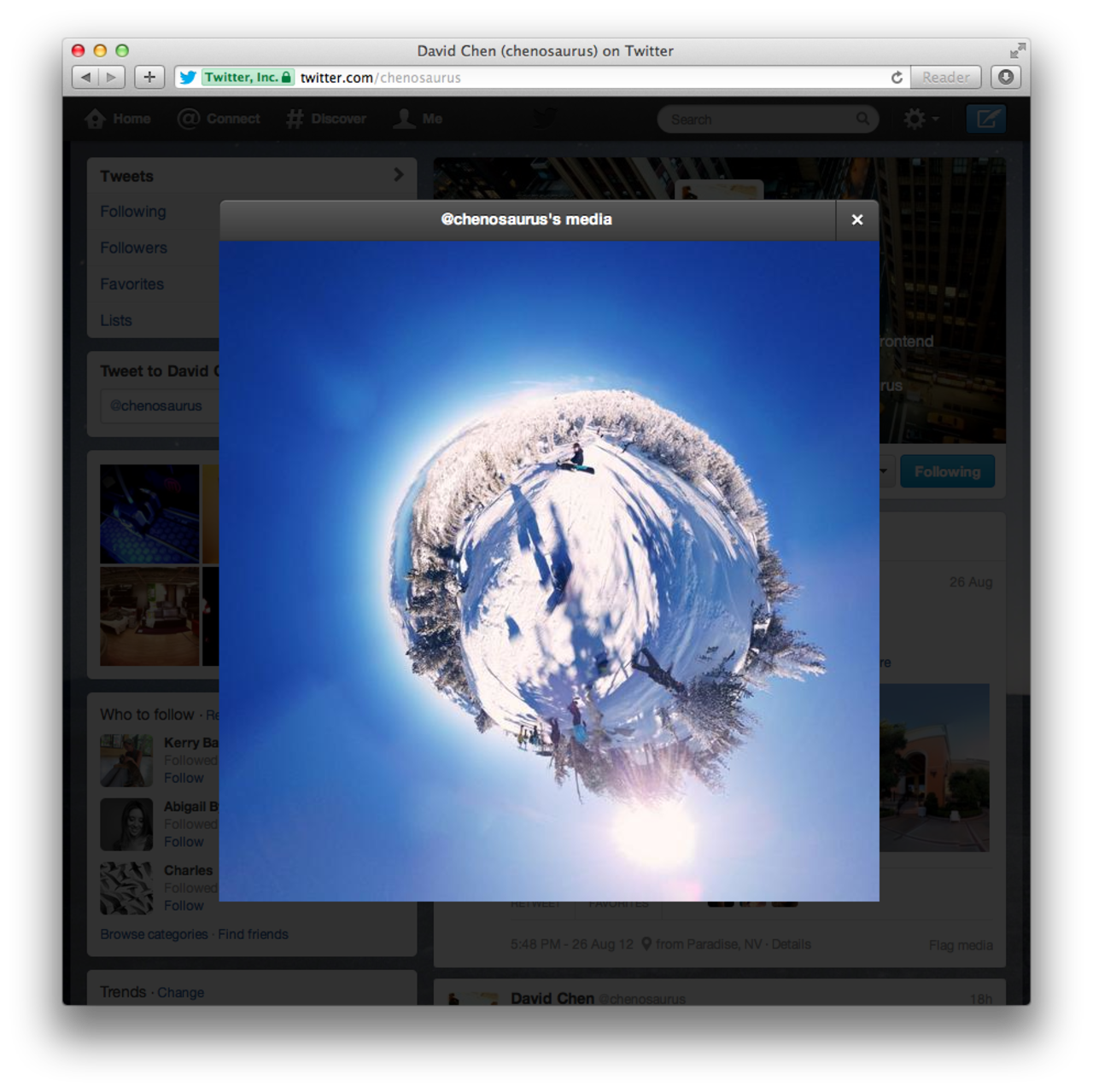Click Safari's reload page icon
The height and width of the screenshot is (1092, 1093).
coord(897,78)
